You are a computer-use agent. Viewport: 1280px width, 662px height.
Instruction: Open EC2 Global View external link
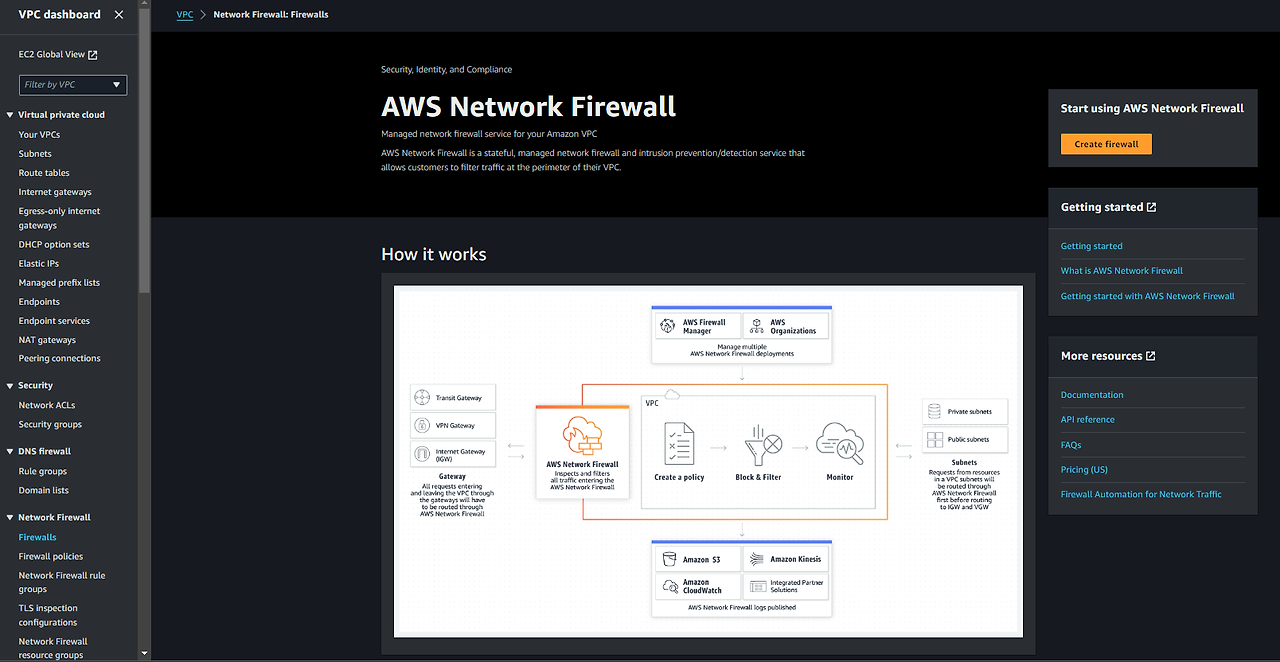pyautogui.click(x=58, y=55)
